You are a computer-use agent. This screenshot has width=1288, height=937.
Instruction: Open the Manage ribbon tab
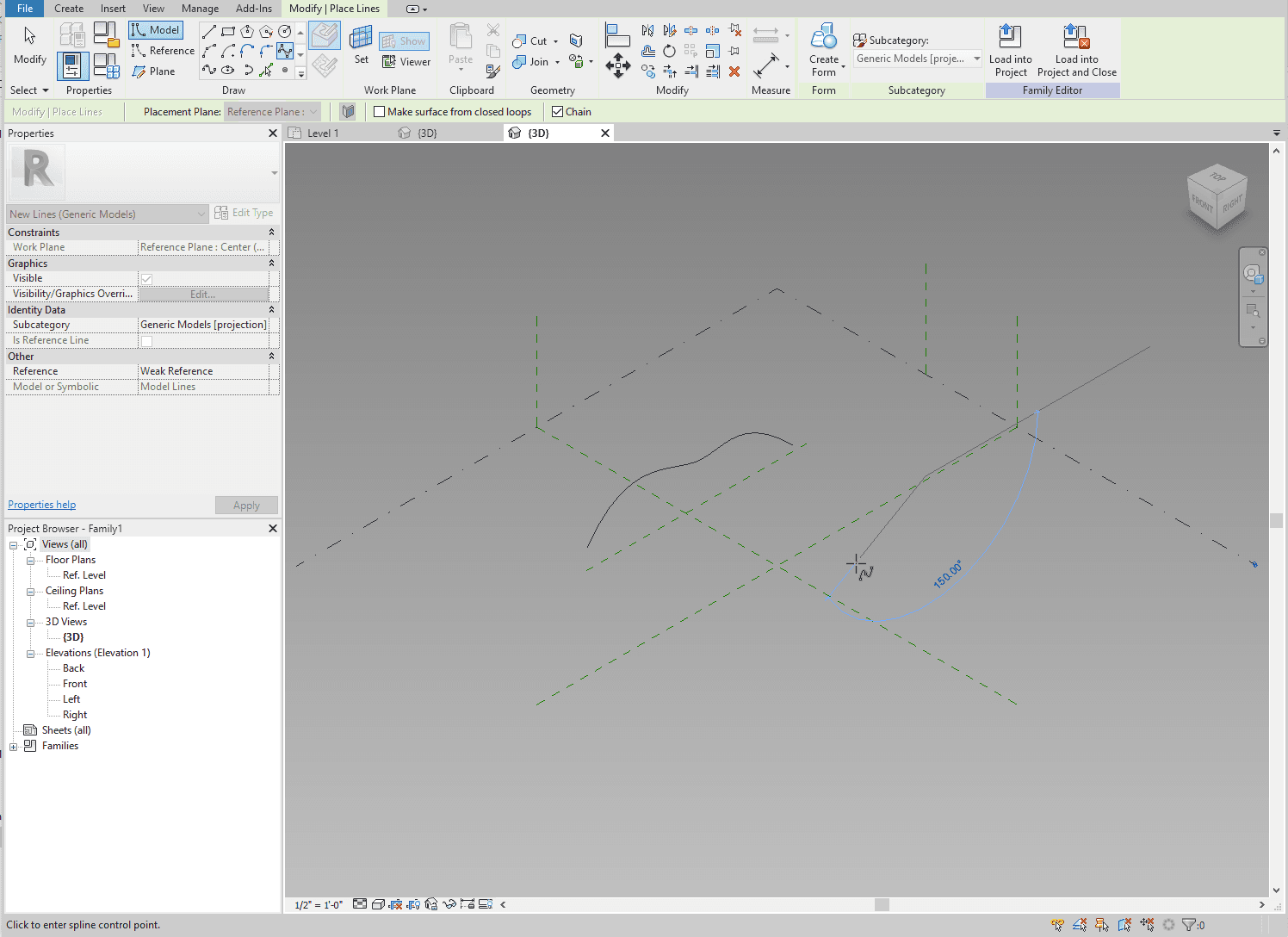200,9
